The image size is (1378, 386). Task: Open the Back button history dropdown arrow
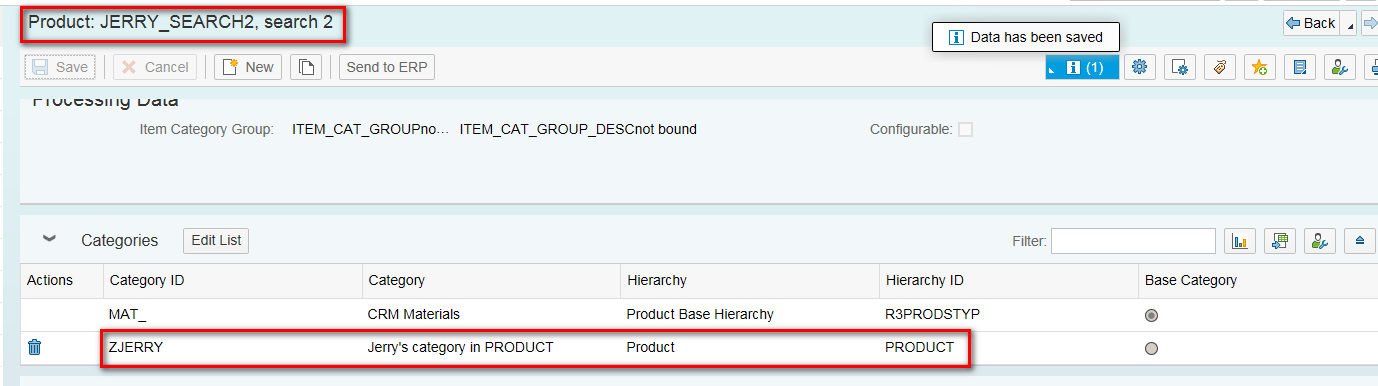click(x=1350, y=24)
